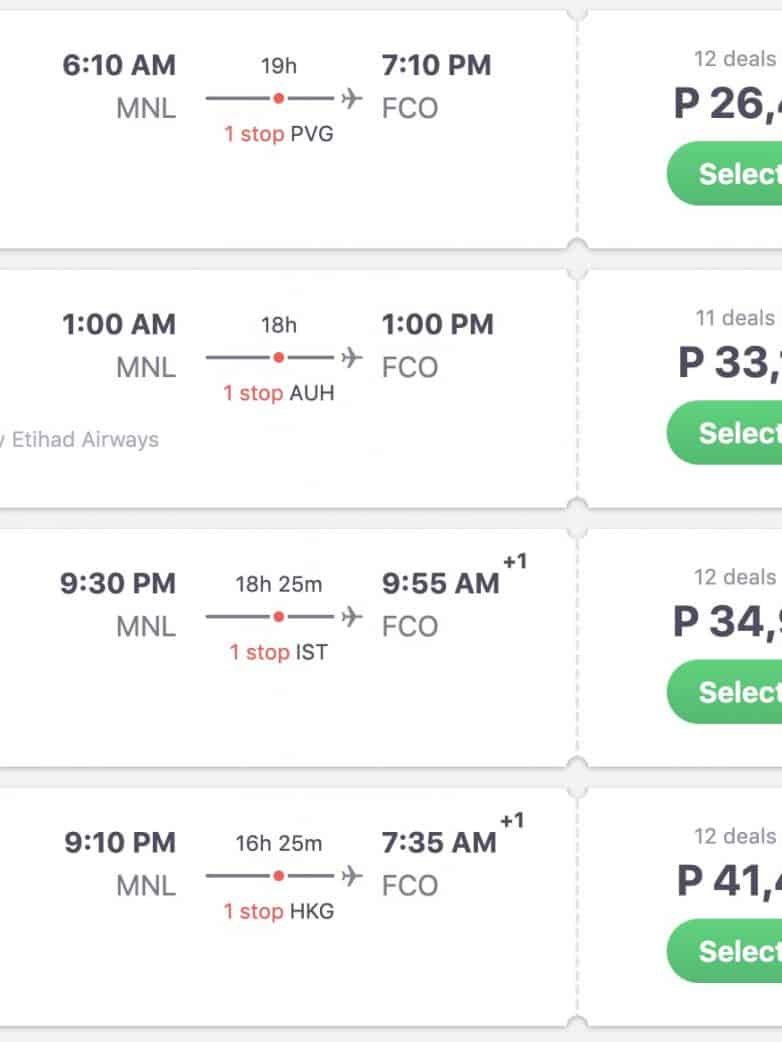Click the +1 day indicator beside 9:55 AM
The height and width of the screenshot is (1042, 782).
[514, 563]
